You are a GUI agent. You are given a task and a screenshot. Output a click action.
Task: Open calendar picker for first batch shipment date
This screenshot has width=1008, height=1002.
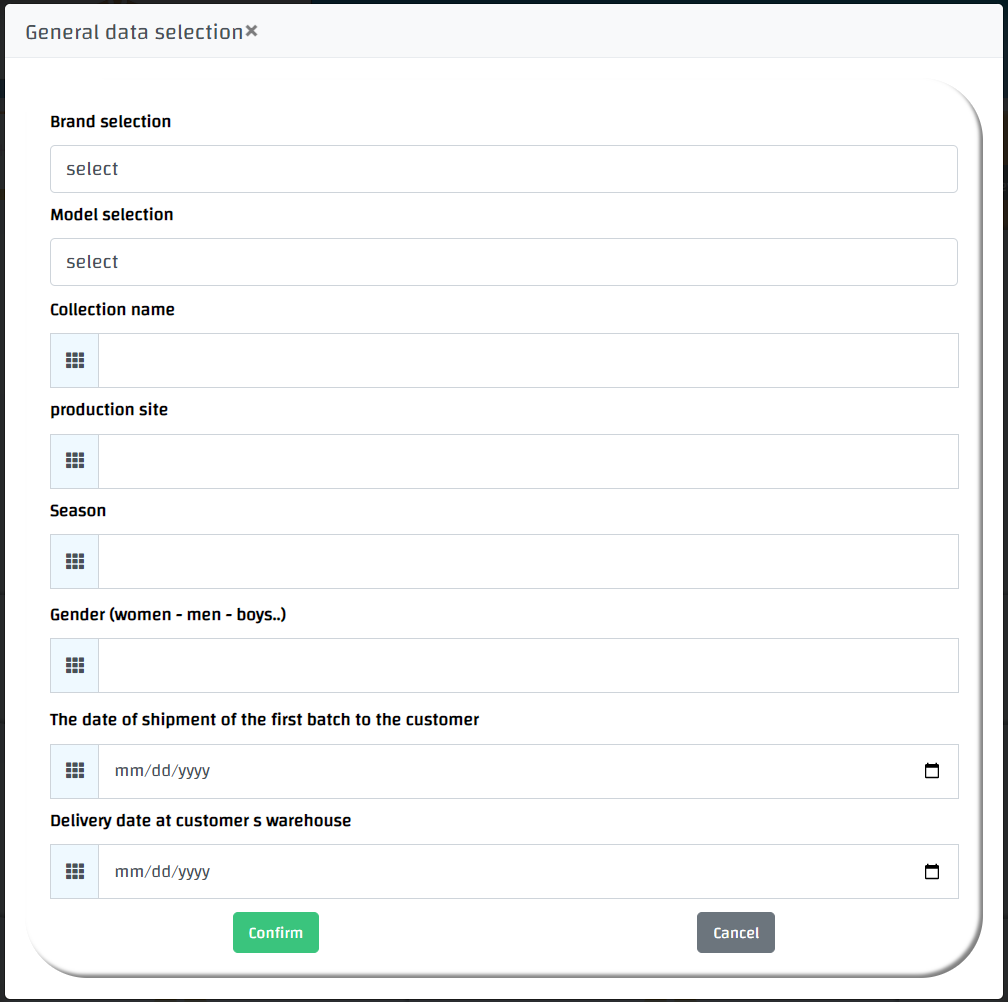click(x=932, y=771)
